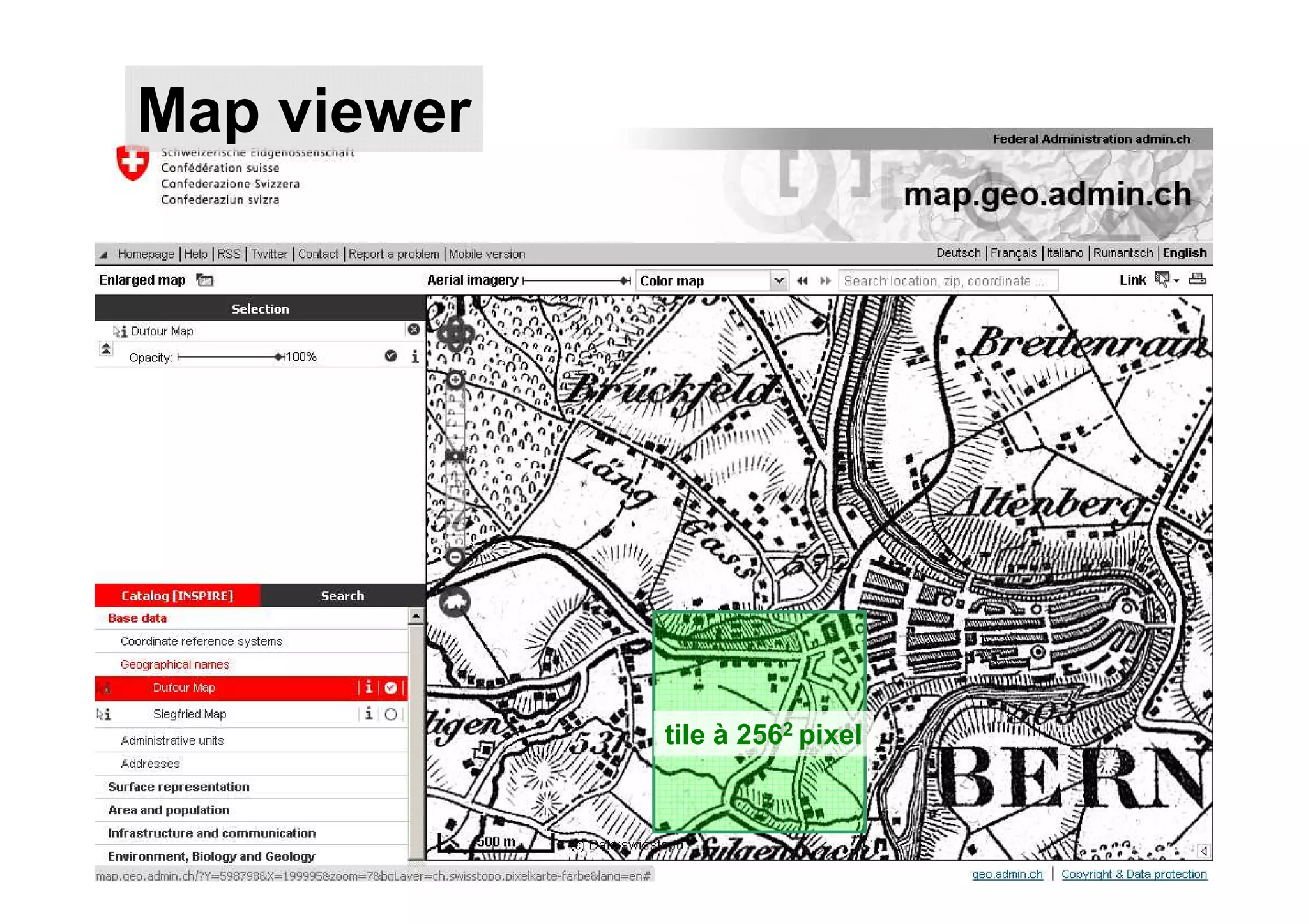Enable the Siegfried Map checkbox

[x=391, y=714]
